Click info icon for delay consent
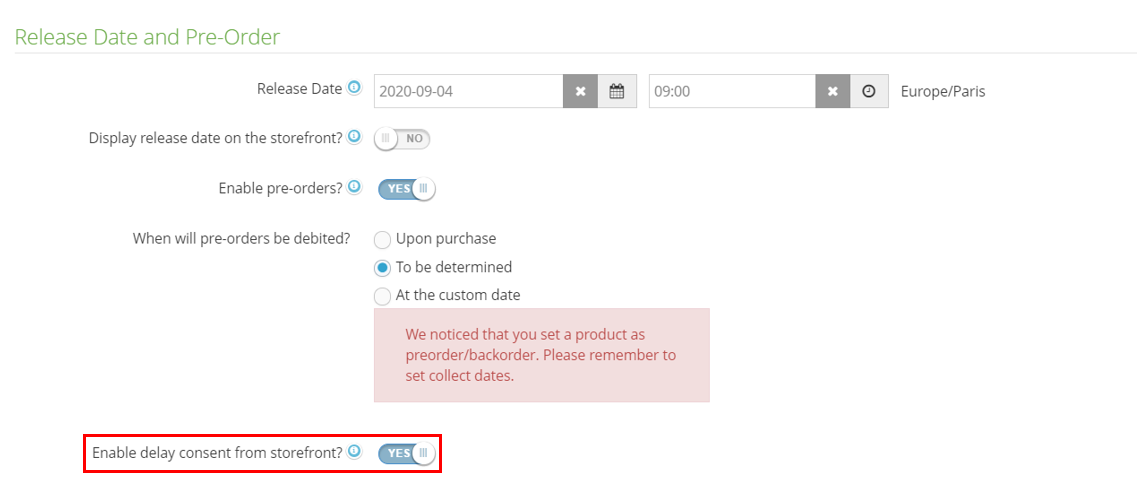 tap(354, 452)
